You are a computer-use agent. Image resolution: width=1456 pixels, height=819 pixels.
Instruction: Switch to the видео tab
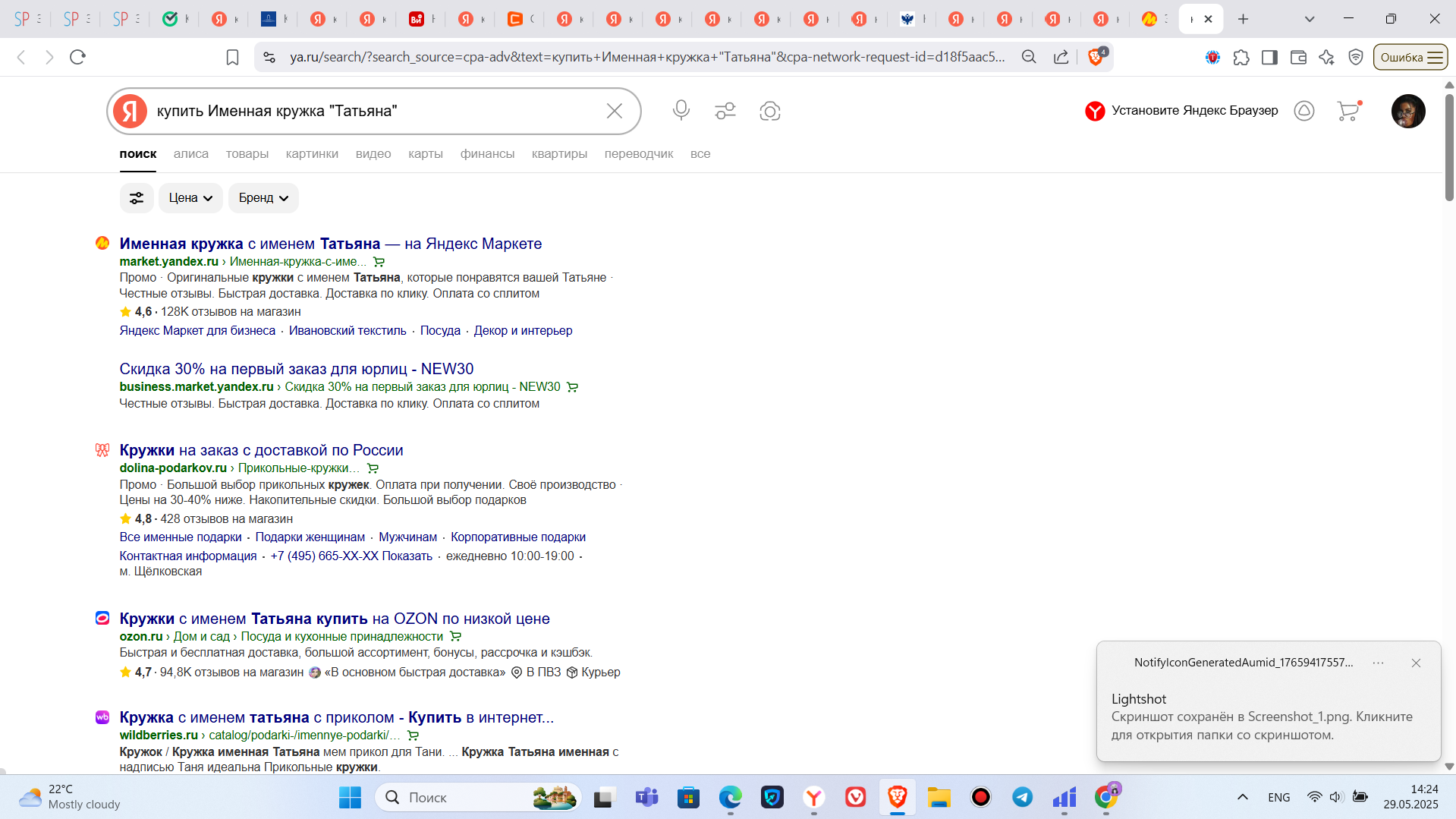373,153
